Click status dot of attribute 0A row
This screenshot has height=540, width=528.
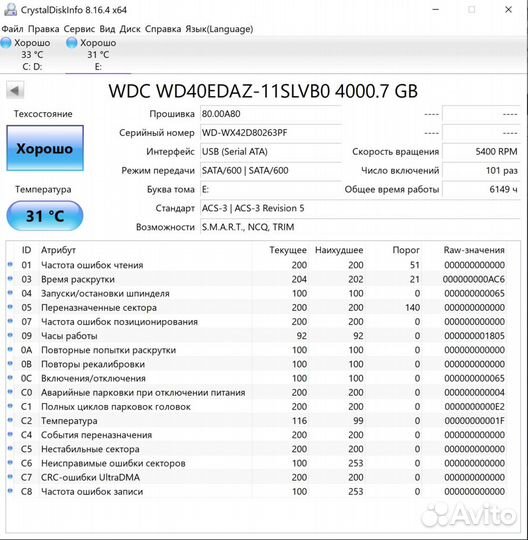pos(10,349)
